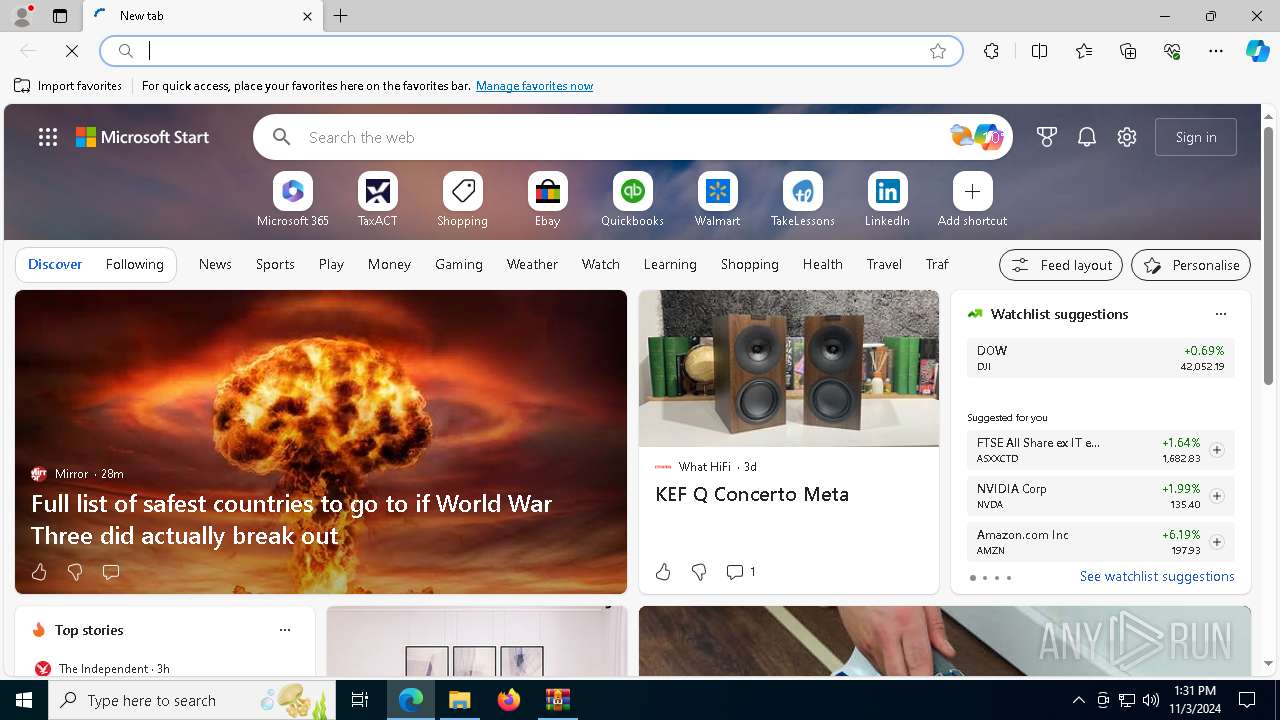Open Edge Settings and more menu
1280x720 pixels.
(x=1216, y=51)
